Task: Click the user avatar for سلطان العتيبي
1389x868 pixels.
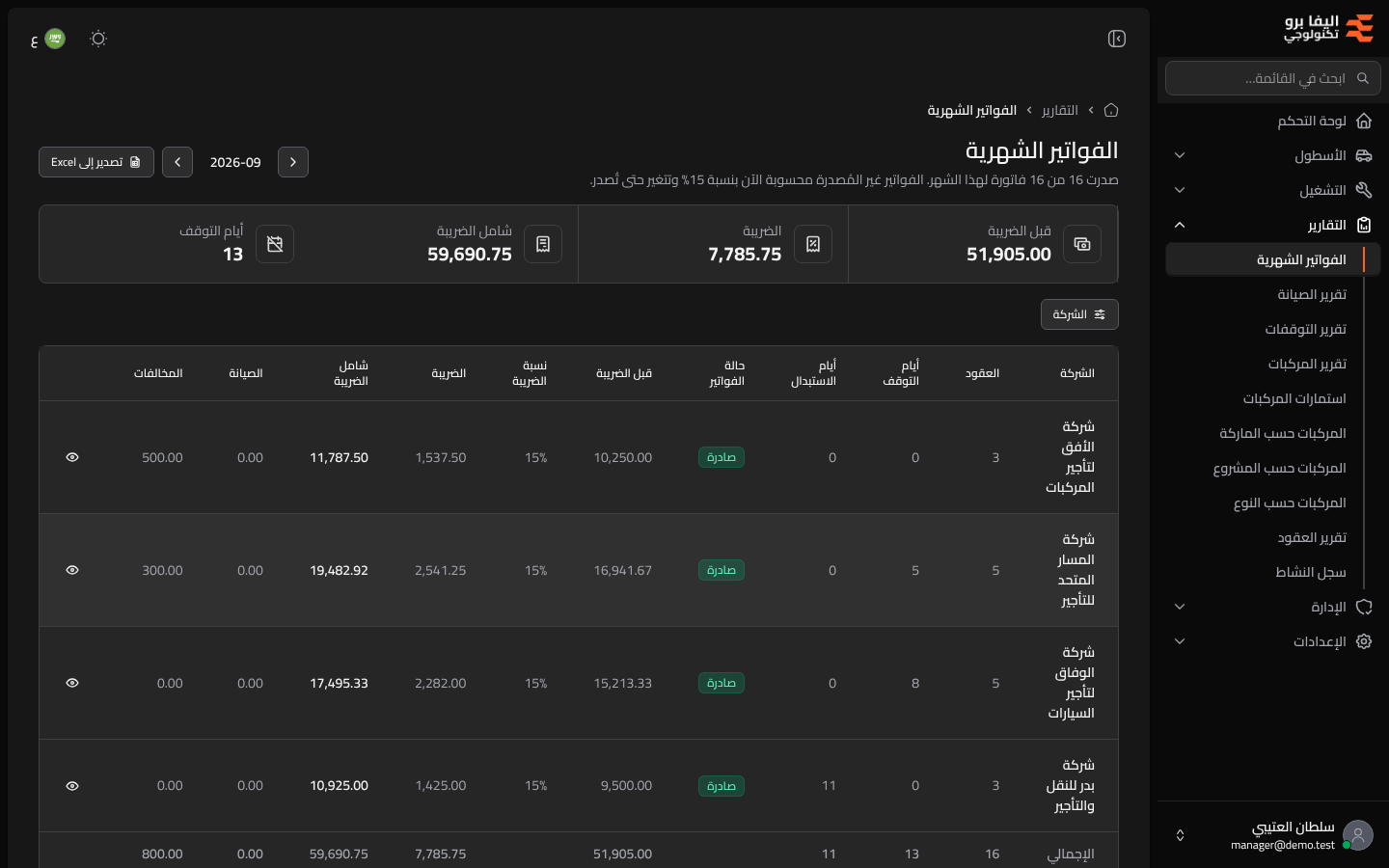Action: point(1358,835)
